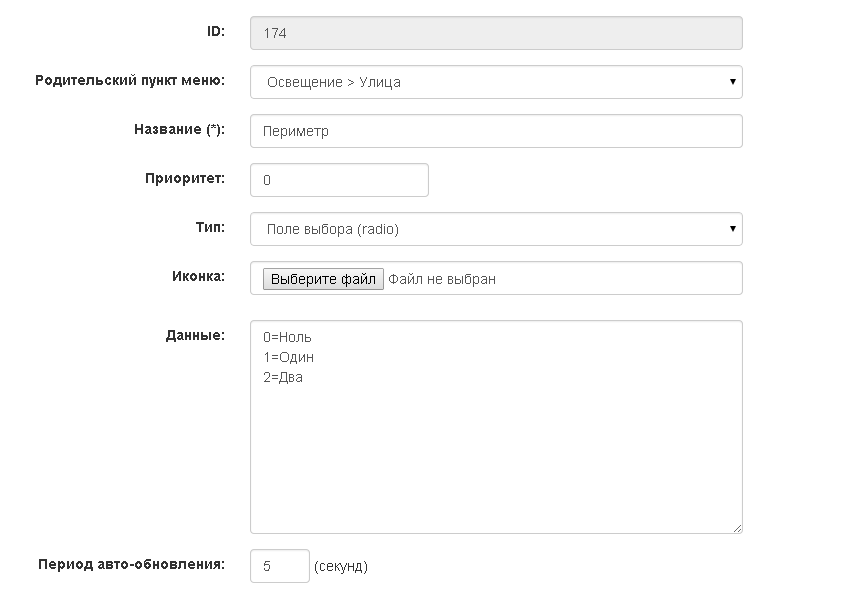This screenshot has height=593, width=860.
Task: Open the Родительский пункт меню dropdown
Action: (x=496, y=82)
